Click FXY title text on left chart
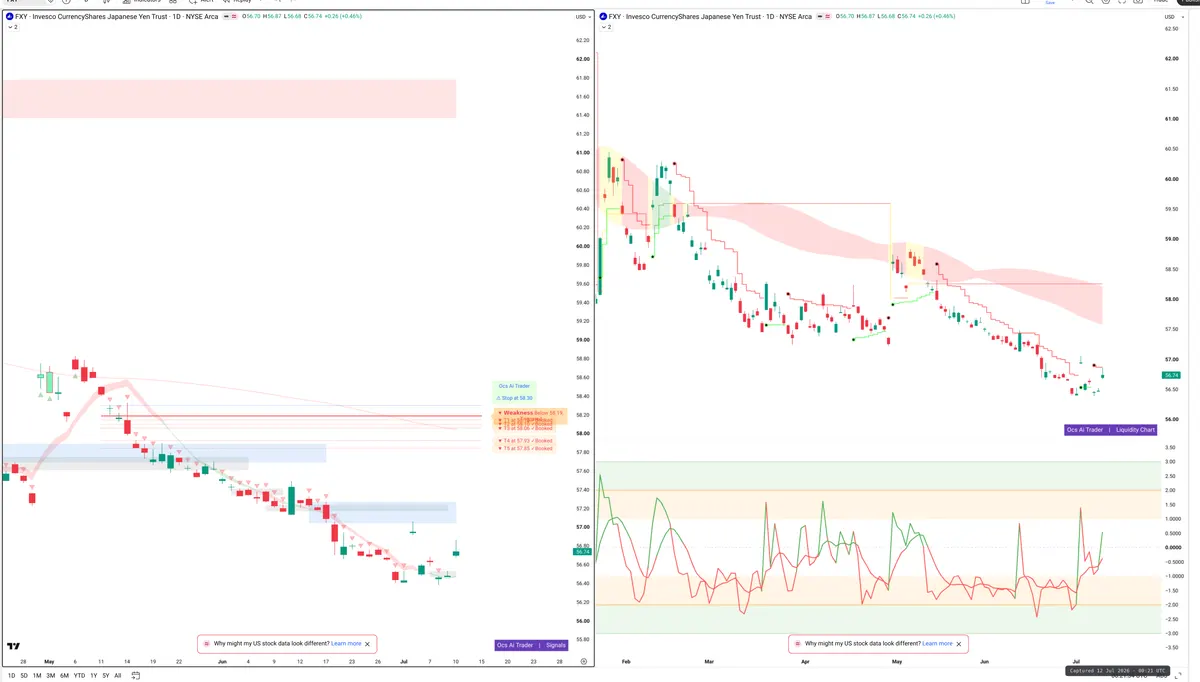The image size is (1200, 682). tap(117, 17)
